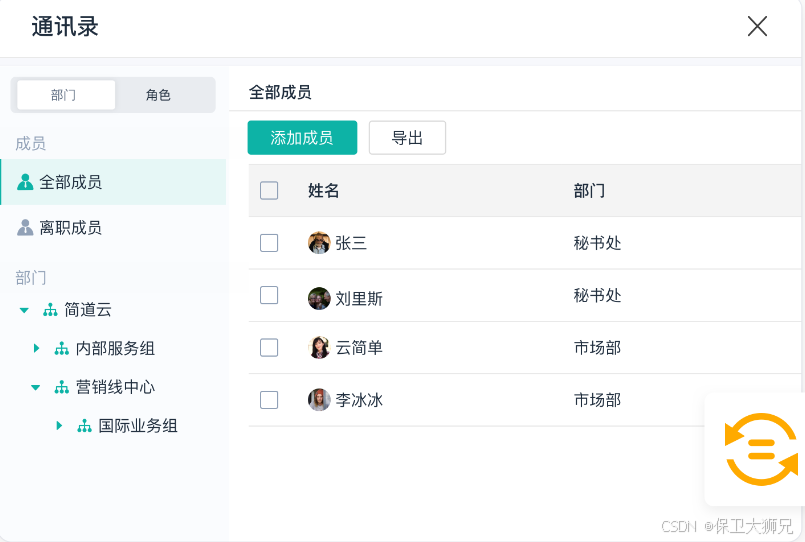Click 李冰冰's avatar picture

(319, 400)
